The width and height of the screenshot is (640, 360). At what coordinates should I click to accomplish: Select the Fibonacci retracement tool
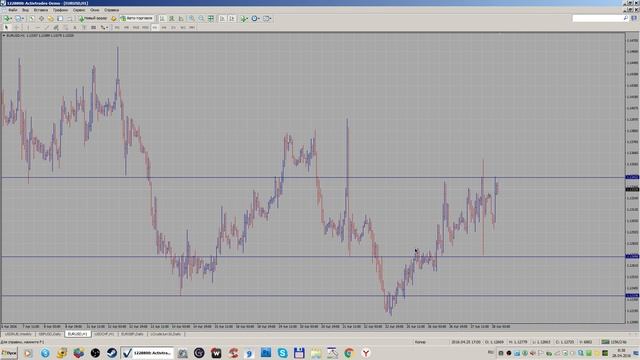[65, 27]
